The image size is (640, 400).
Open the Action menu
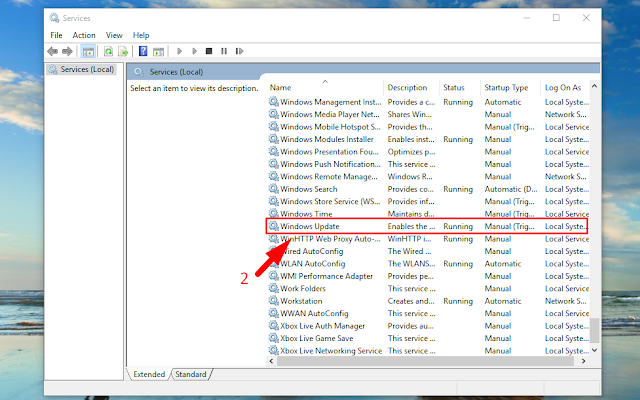click(x=84, y=35)
